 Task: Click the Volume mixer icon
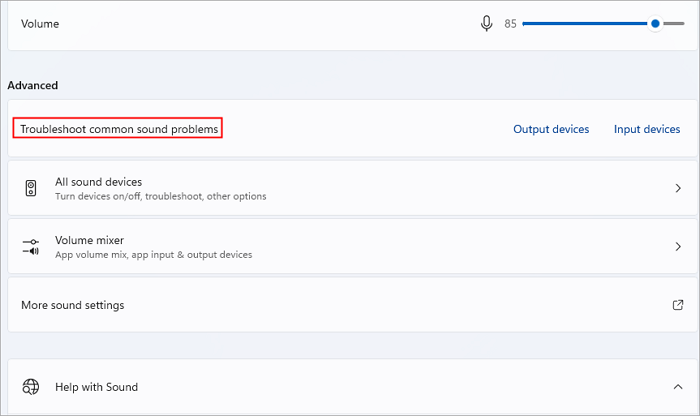pyautogui.click(x=31, y=247)
